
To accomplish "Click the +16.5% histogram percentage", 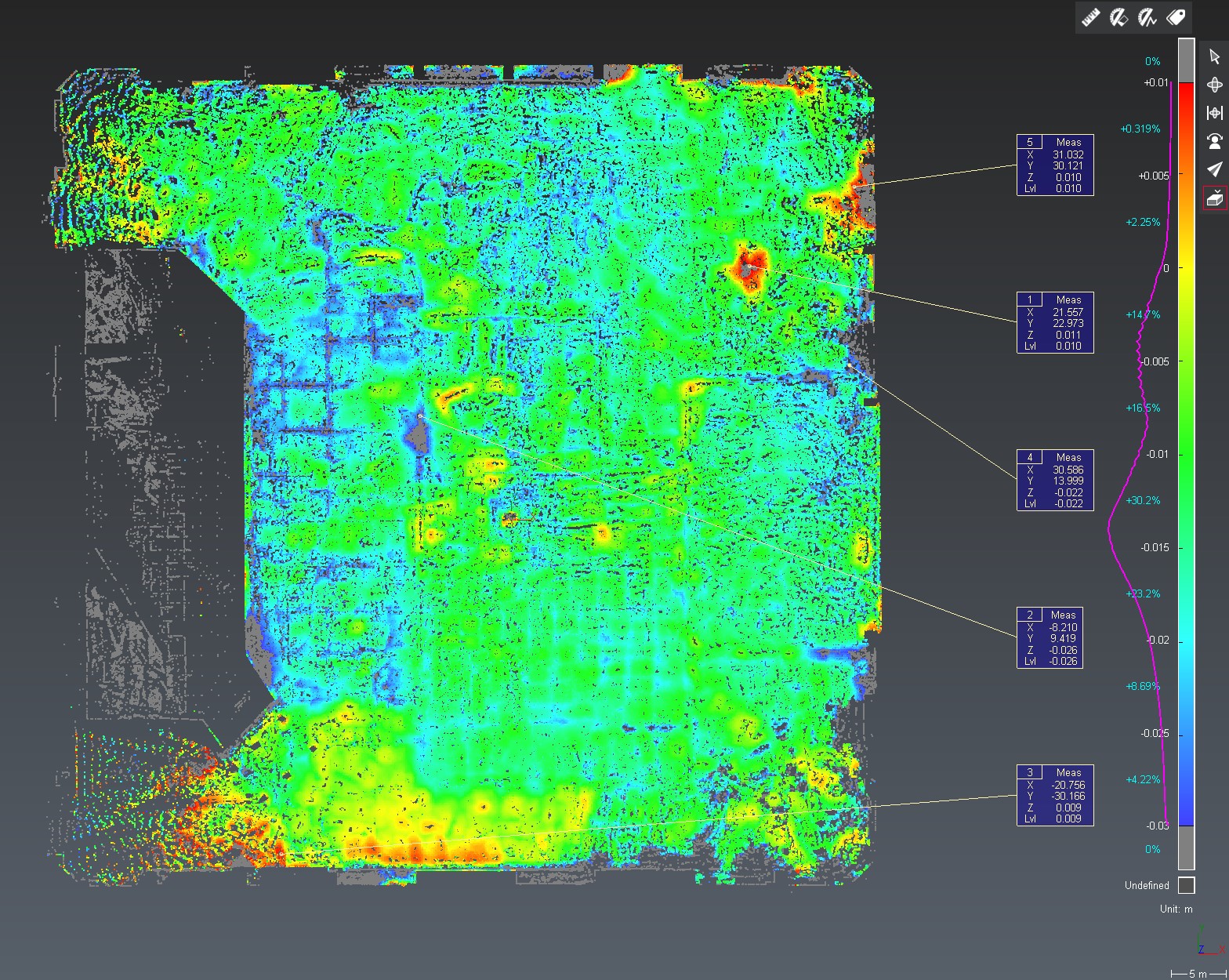I will point(1143,408).
